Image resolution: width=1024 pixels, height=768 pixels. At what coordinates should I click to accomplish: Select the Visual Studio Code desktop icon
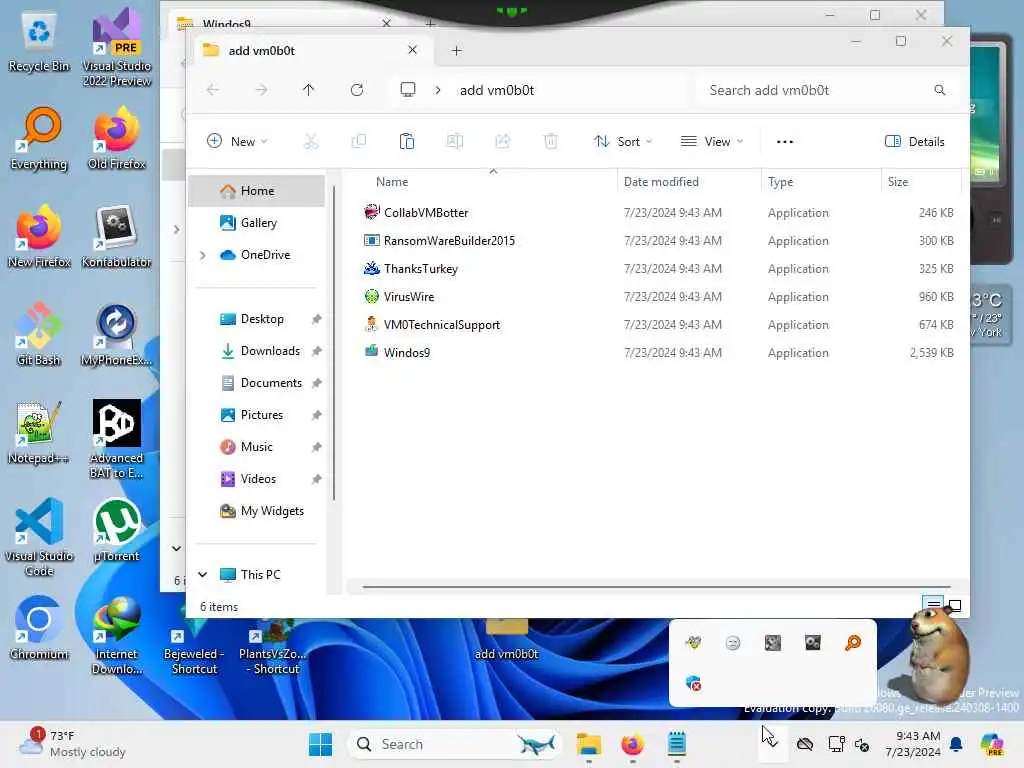point(39,537)
